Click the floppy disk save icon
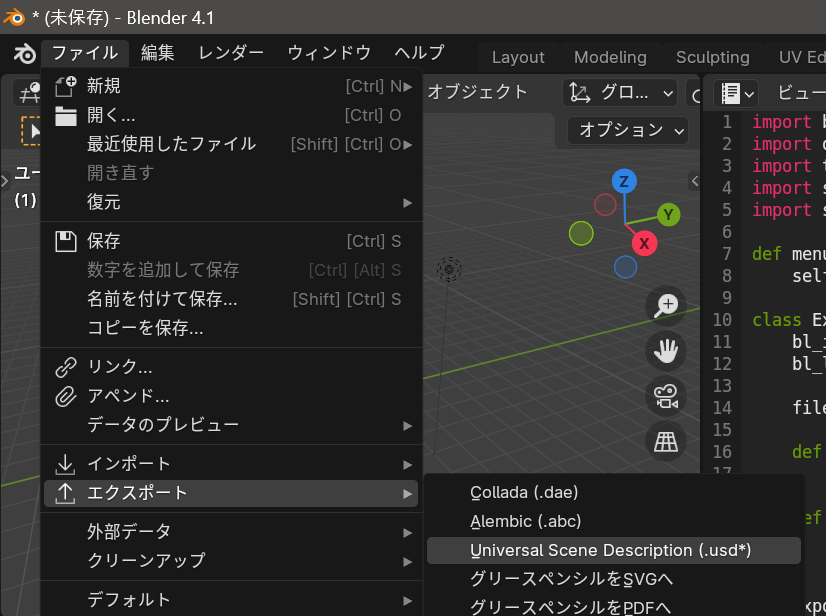This screenshot has width=826, height=616. [x=65, y=241]
